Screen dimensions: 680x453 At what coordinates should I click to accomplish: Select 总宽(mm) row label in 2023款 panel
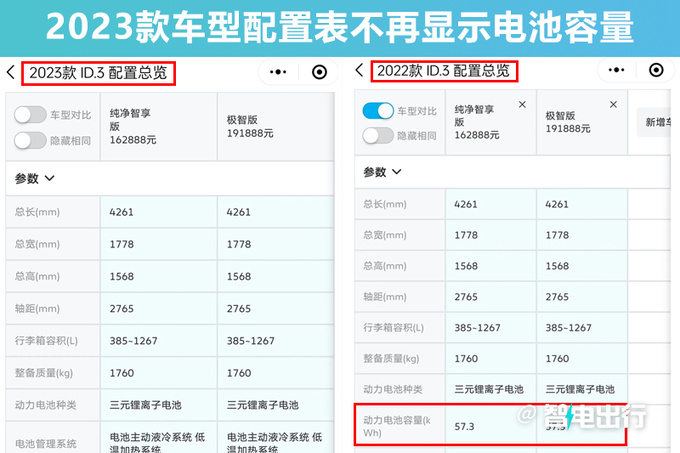pyautogui.click(x=37, y=244)
